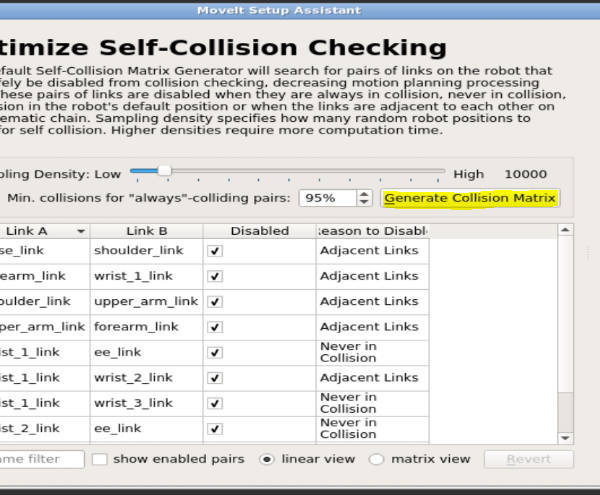Sort by the Link A column header
The image size is (600, 495).
(x=44, y=231)
